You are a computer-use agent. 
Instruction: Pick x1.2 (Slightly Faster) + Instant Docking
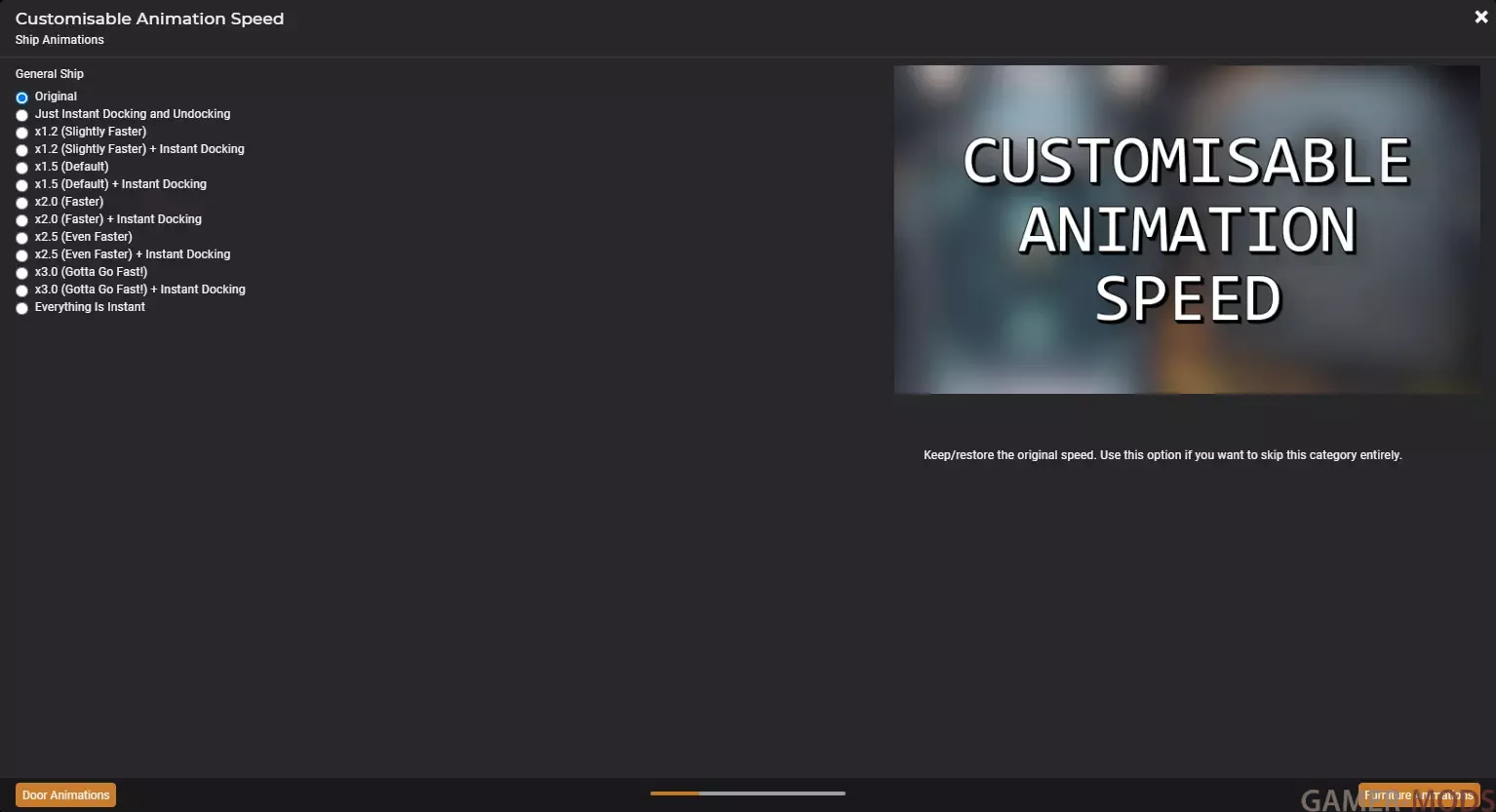(21, 150)
